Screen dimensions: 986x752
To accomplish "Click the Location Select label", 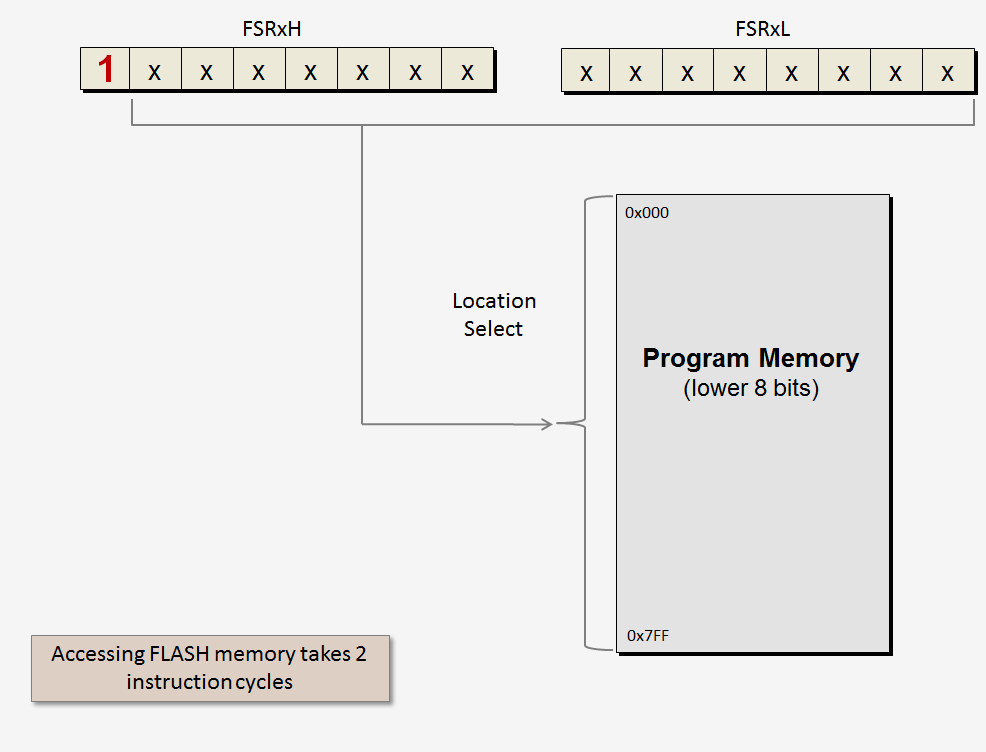I will coord(494,314).
